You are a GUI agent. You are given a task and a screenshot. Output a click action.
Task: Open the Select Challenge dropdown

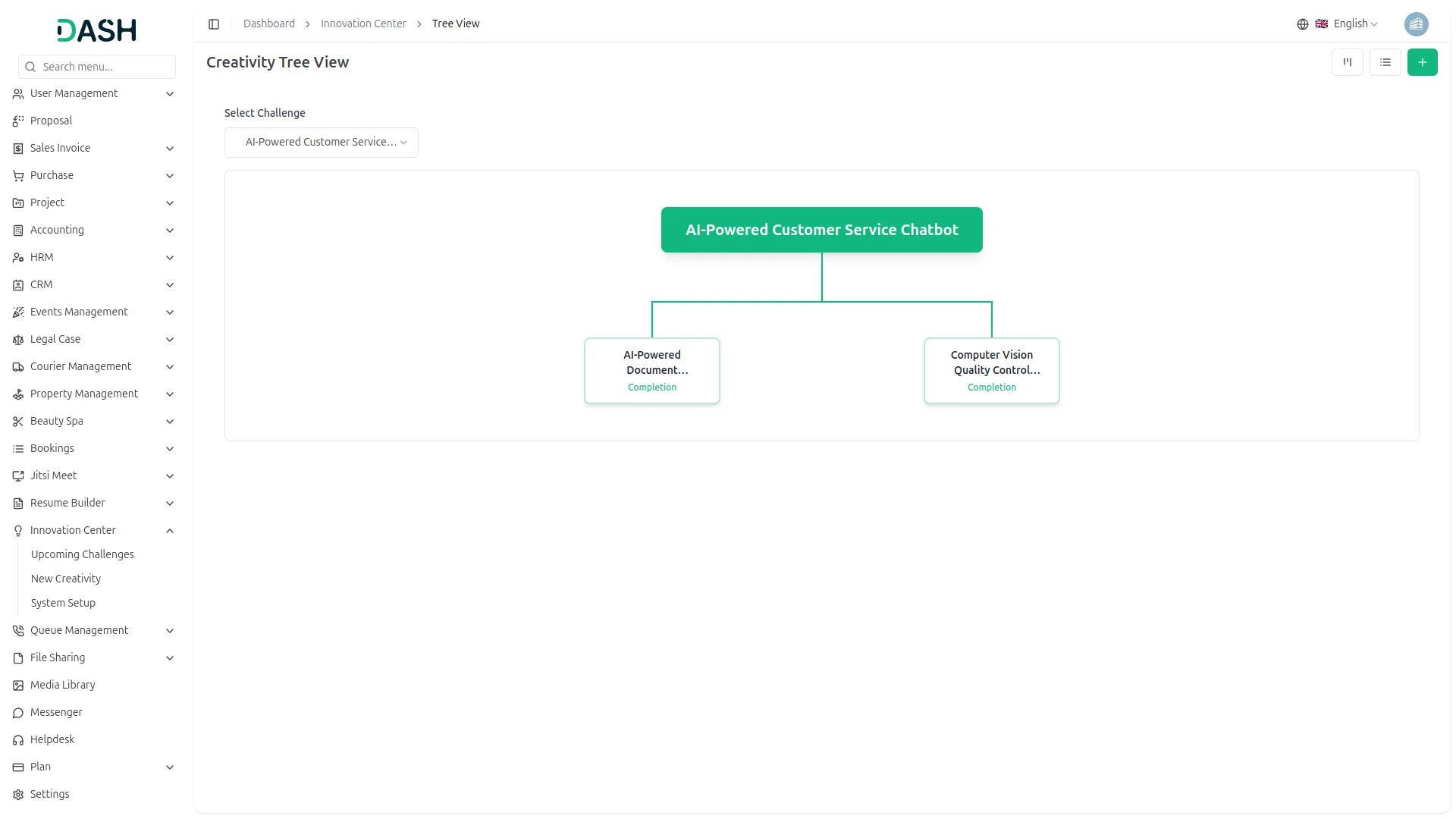coord(322,143)
